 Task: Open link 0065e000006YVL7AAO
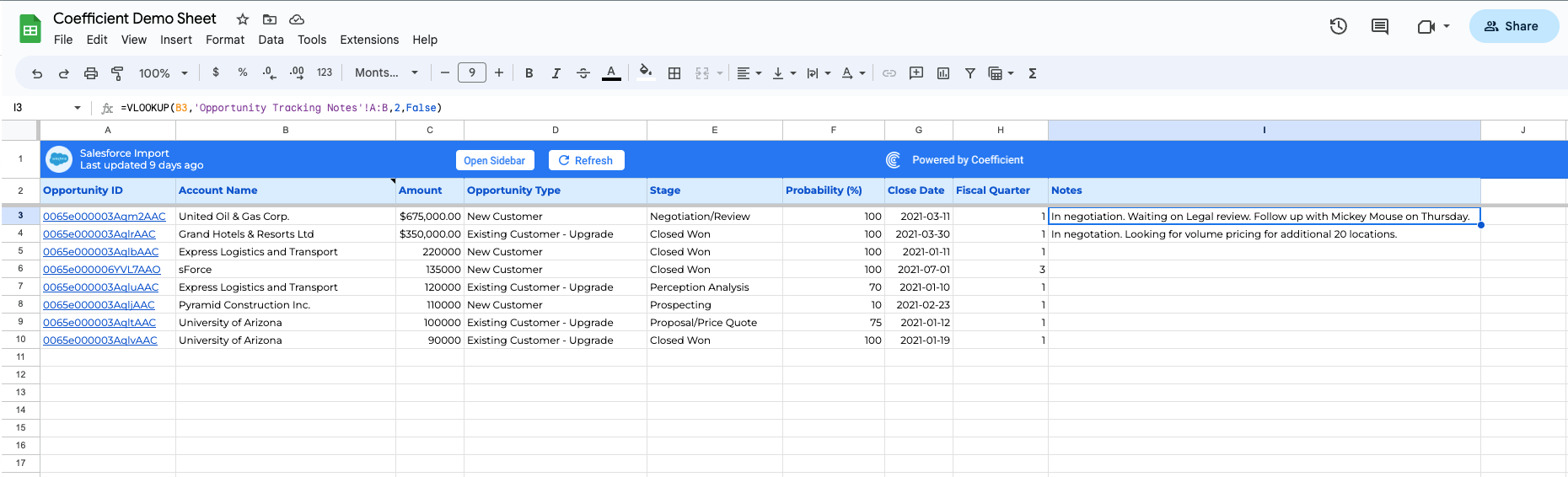[102, 270]
